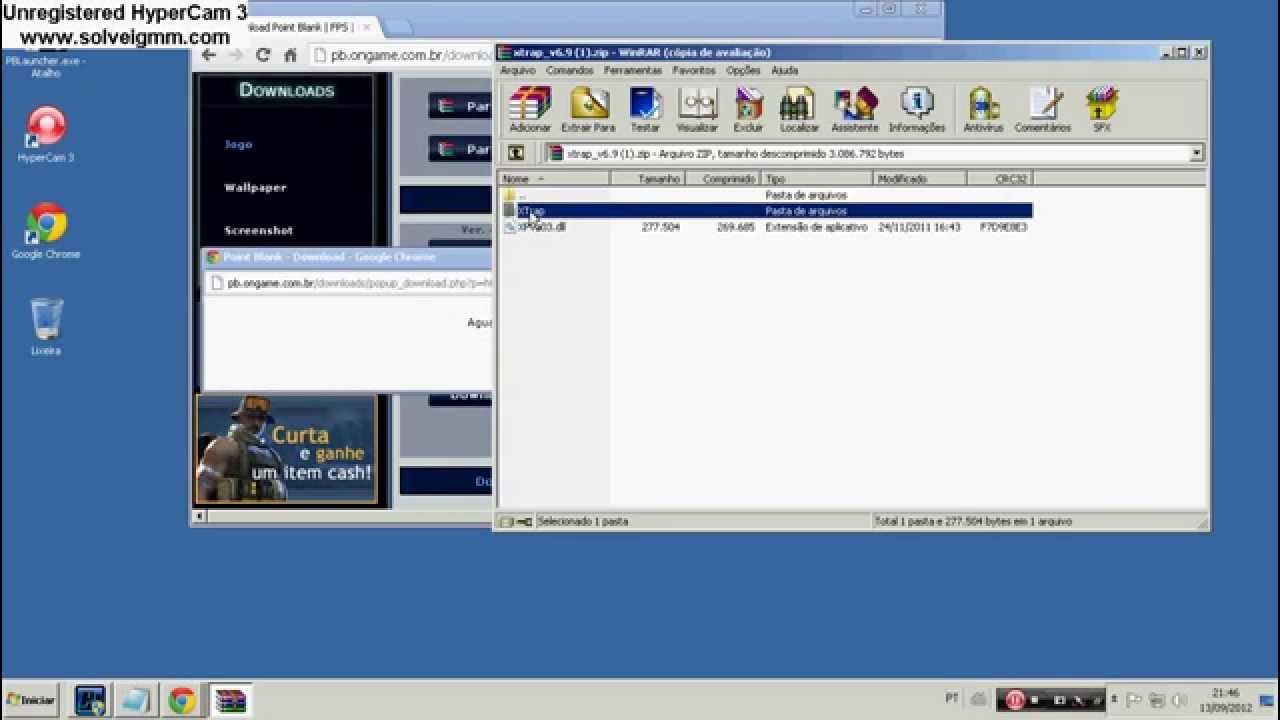This screenshot has width=1280, height=720.
Task: Expand the archive path dropdown
Action: click(1196, 154)
